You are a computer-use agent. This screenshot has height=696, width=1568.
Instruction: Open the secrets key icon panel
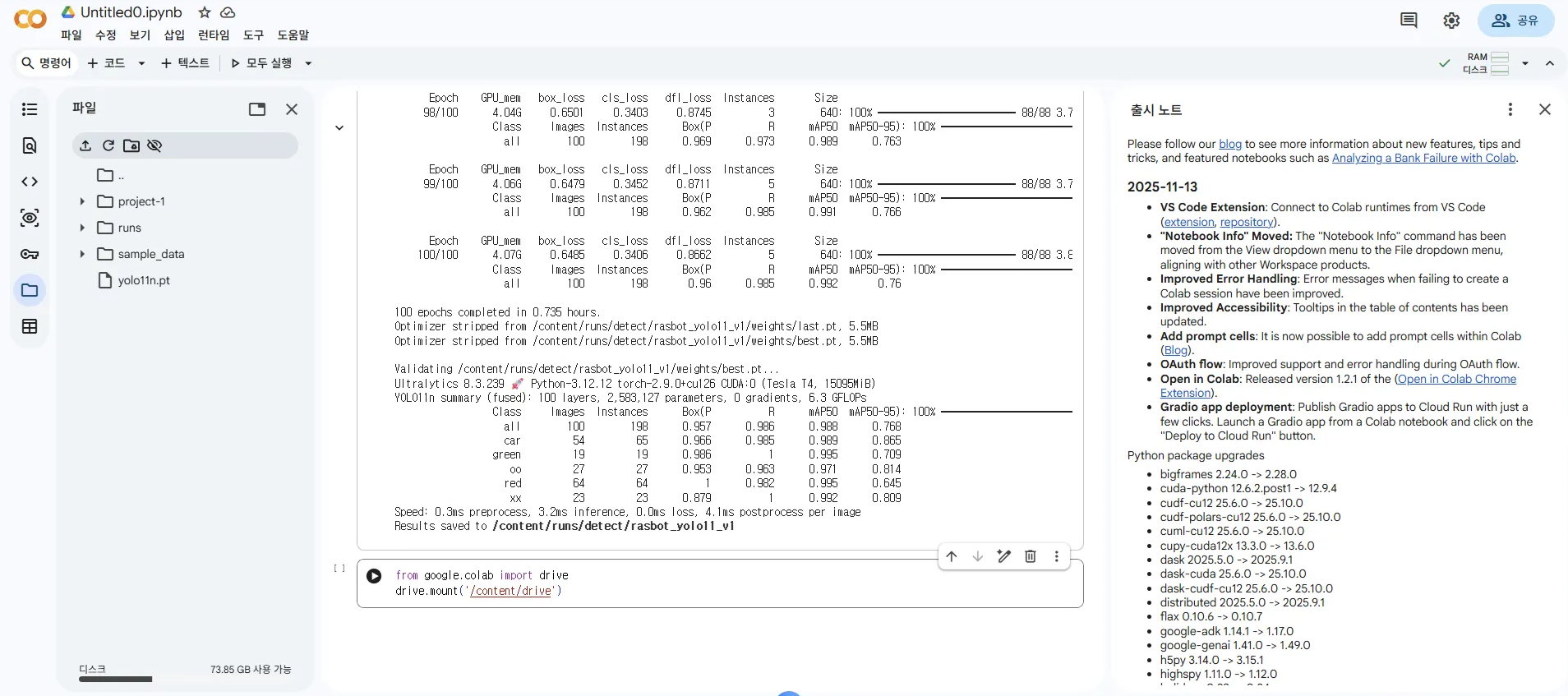point(30,254)
